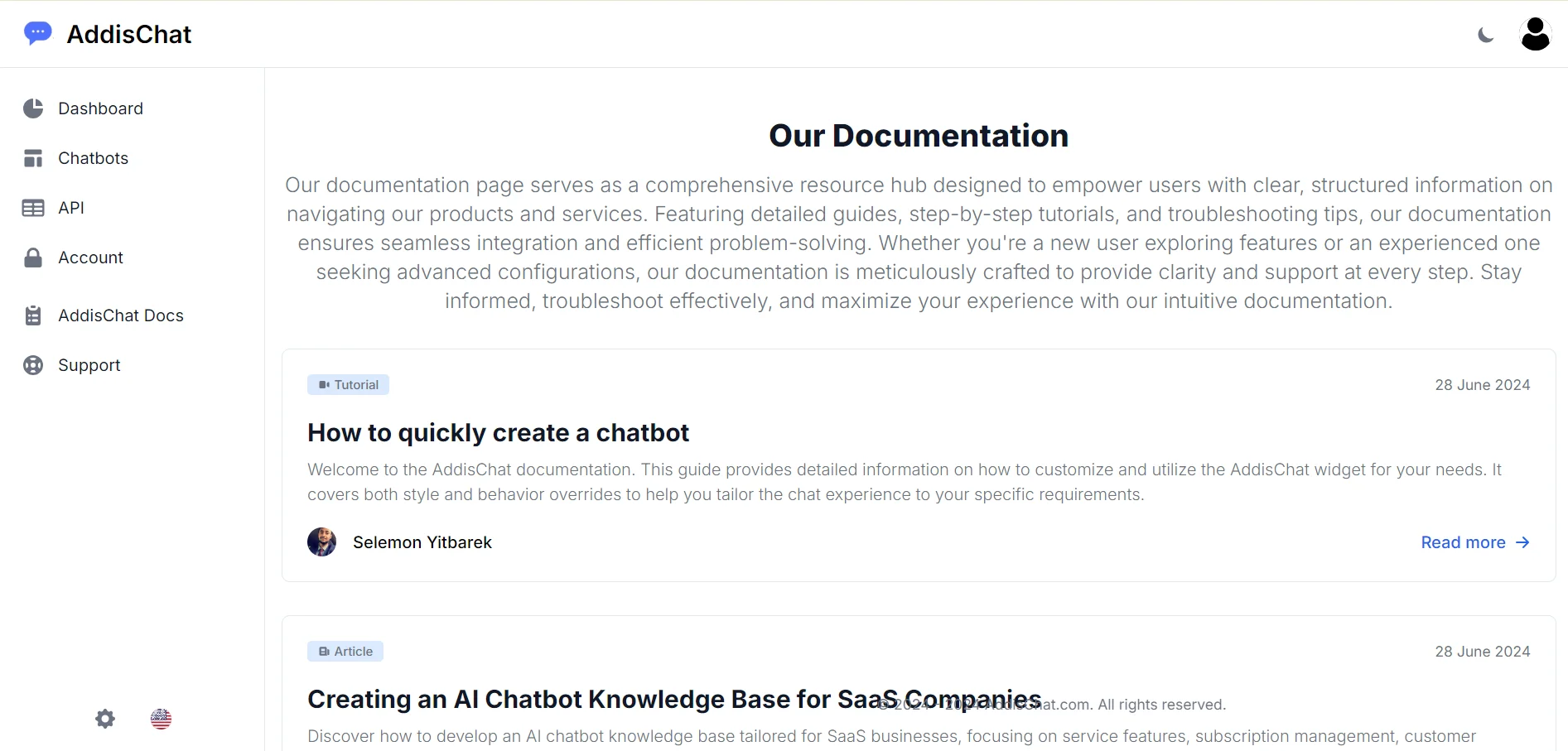Select Chatbots in the sidebar
Screen dimensions: 1568x751
[93, 158]
